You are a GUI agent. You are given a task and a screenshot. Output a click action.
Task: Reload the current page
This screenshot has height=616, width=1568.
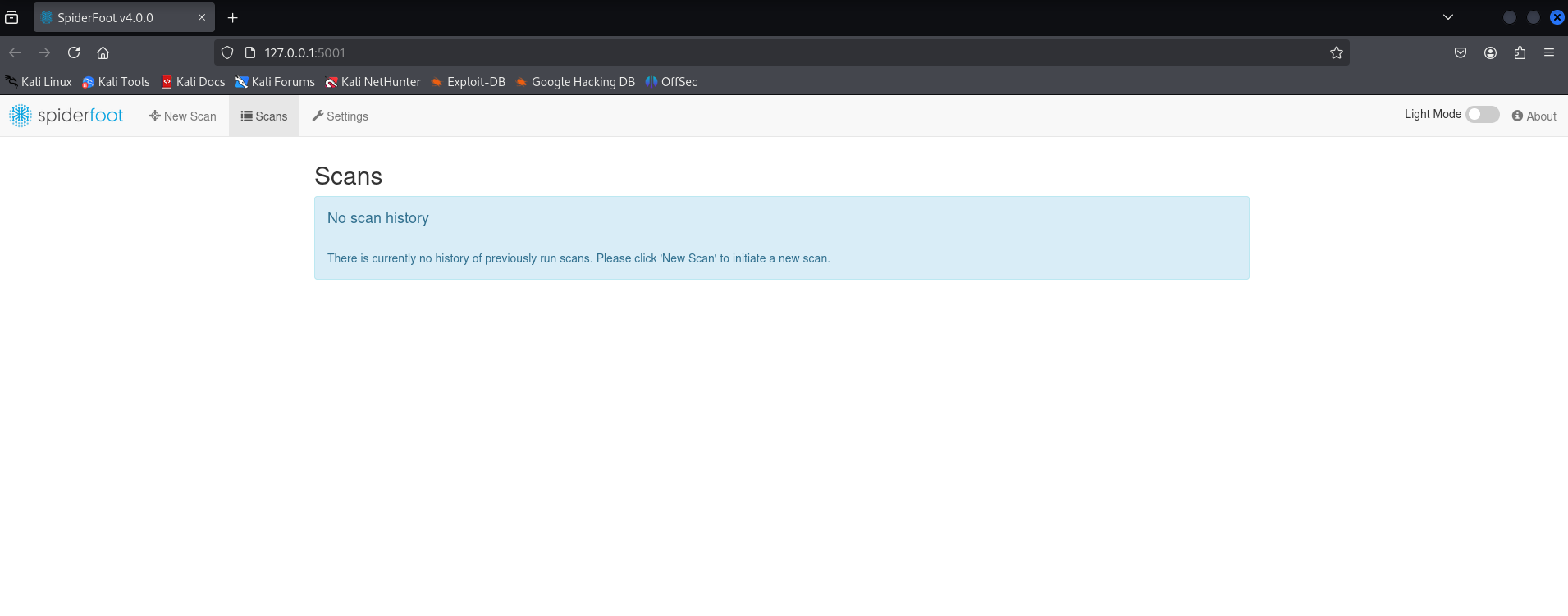coord(74,52)
